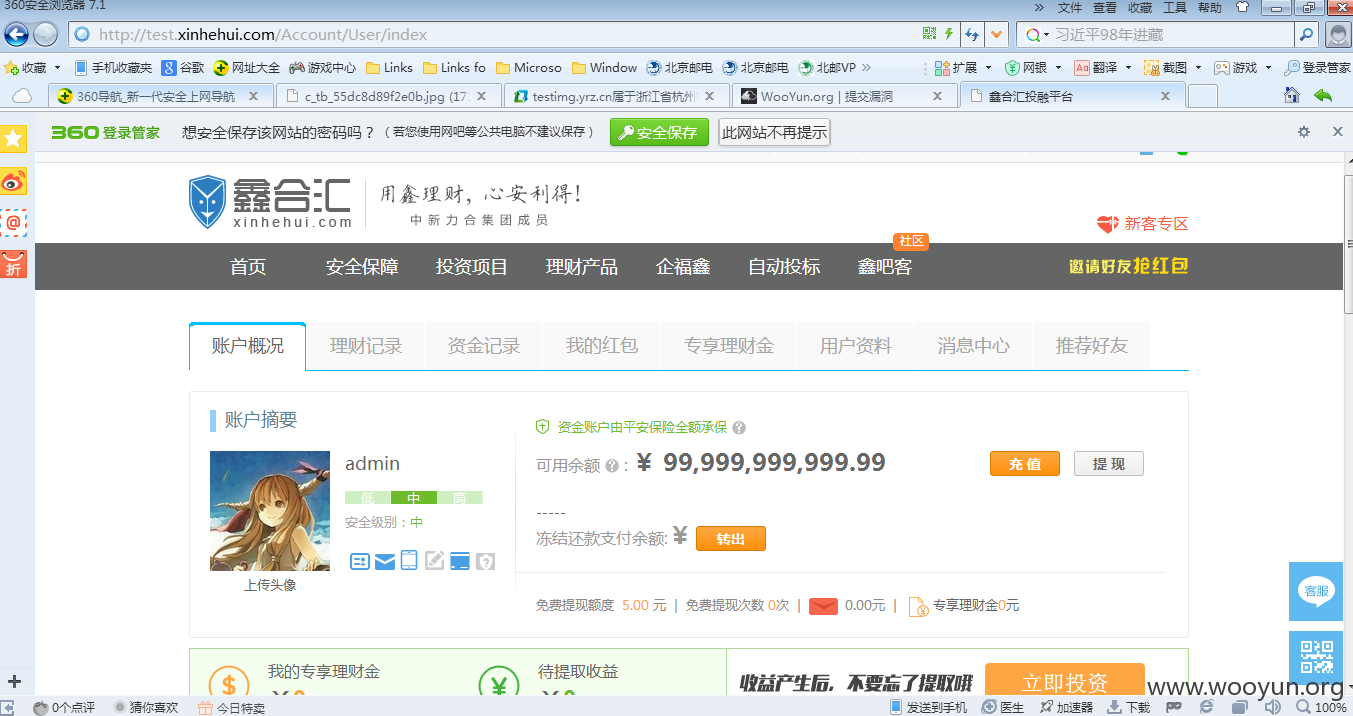The height and width of the screenshot is (716, 1353).
Task: Expand the 收藏 favorites dropdown arrow
Action: pyautogui.click(x=57, y=68)
